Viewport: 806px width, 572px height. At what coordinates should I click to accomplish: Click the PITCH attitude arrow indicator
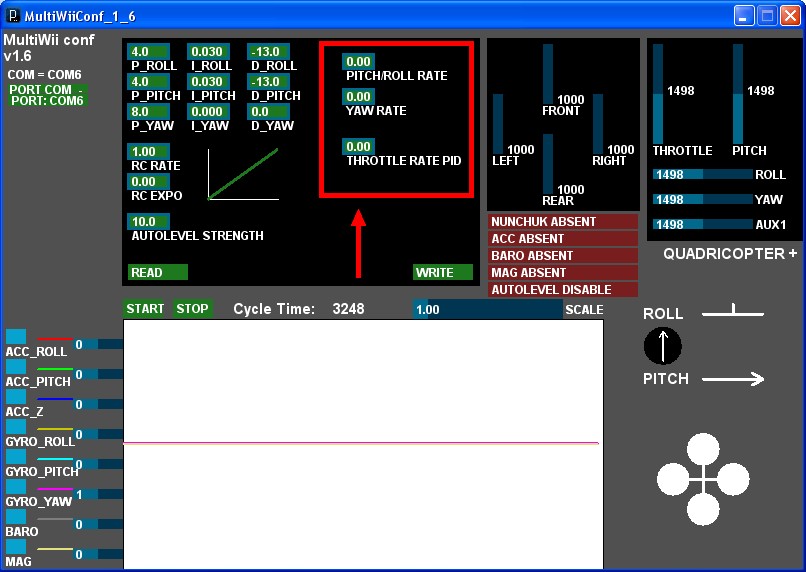(733, 380)
